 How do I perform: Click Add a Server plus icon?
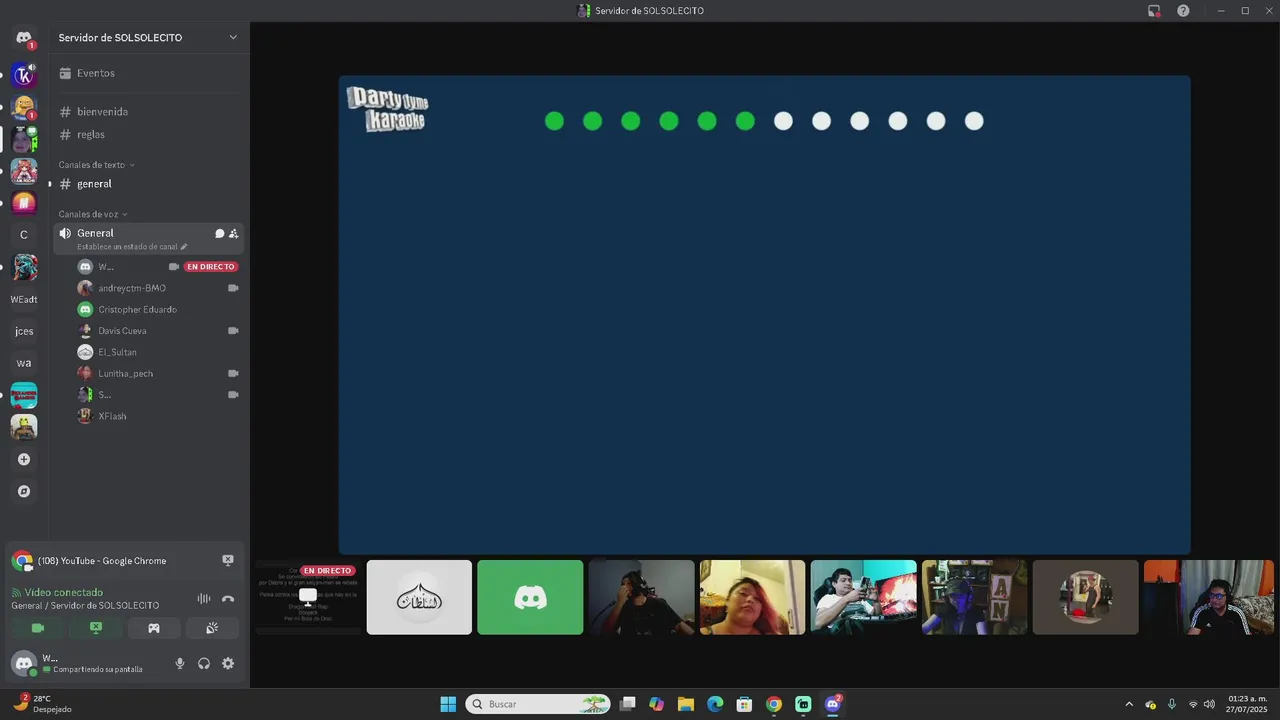(x=24, y=459)
